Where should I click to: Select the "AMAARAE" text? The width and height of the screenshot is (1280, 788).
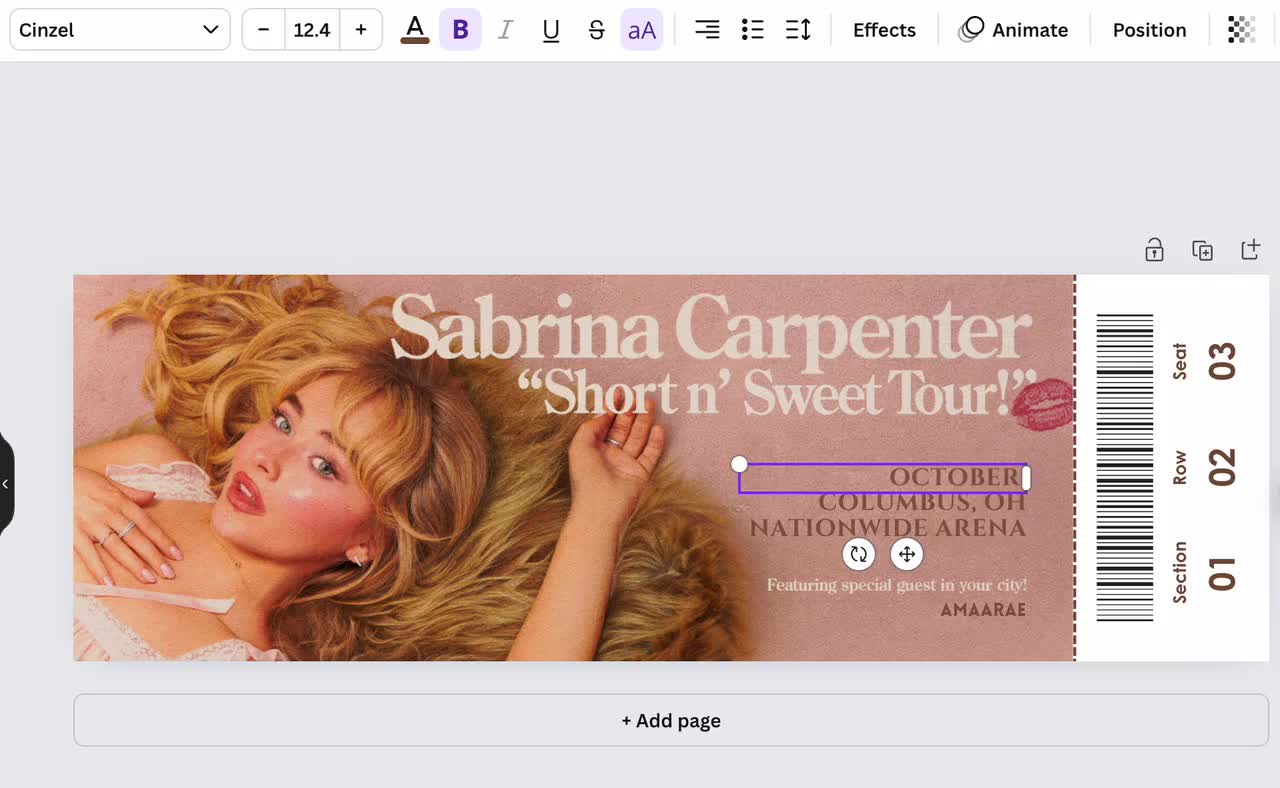[x=983, y=609]
